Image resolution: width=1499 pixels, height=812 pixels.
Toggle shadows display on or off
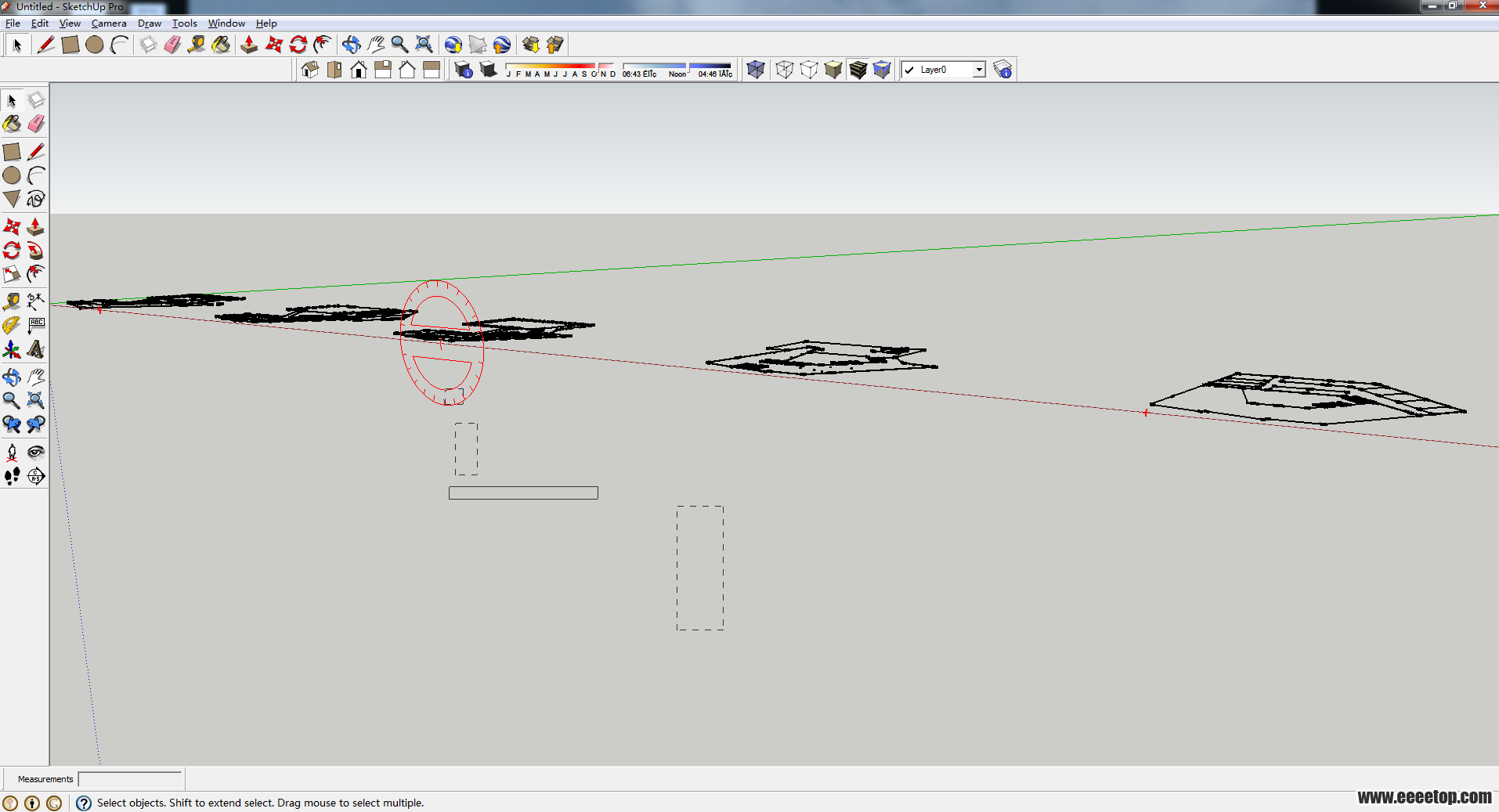click(x=488, y=70)
